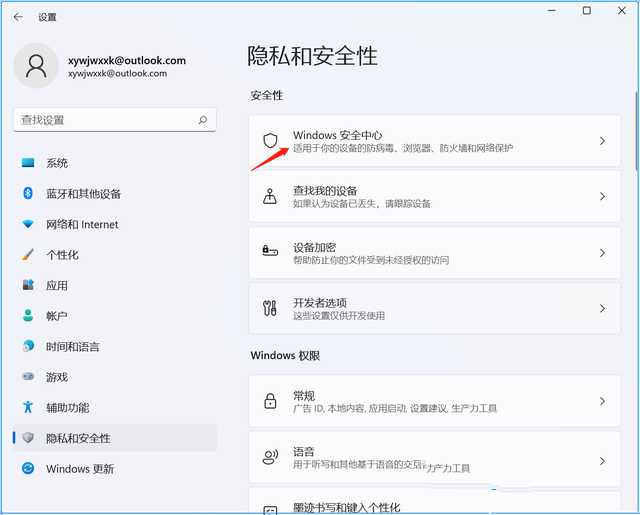Click the Wi-Fi icon beside 网络和 Internet
The height and width of the screenshot is (515, 640).
[x=28, y=224]
